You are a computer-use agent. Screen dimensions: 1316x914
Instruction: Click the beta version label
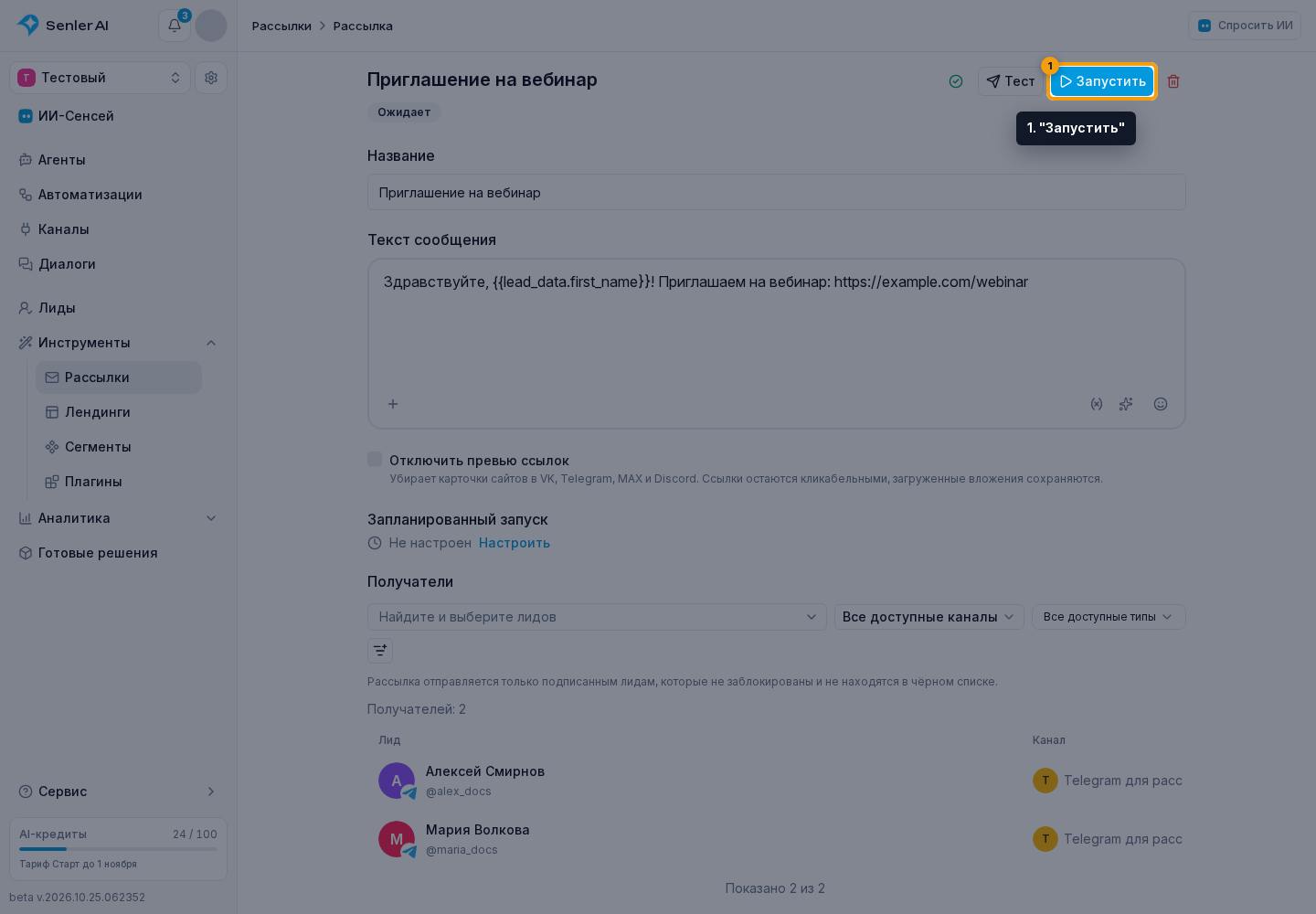click(78, 898)
